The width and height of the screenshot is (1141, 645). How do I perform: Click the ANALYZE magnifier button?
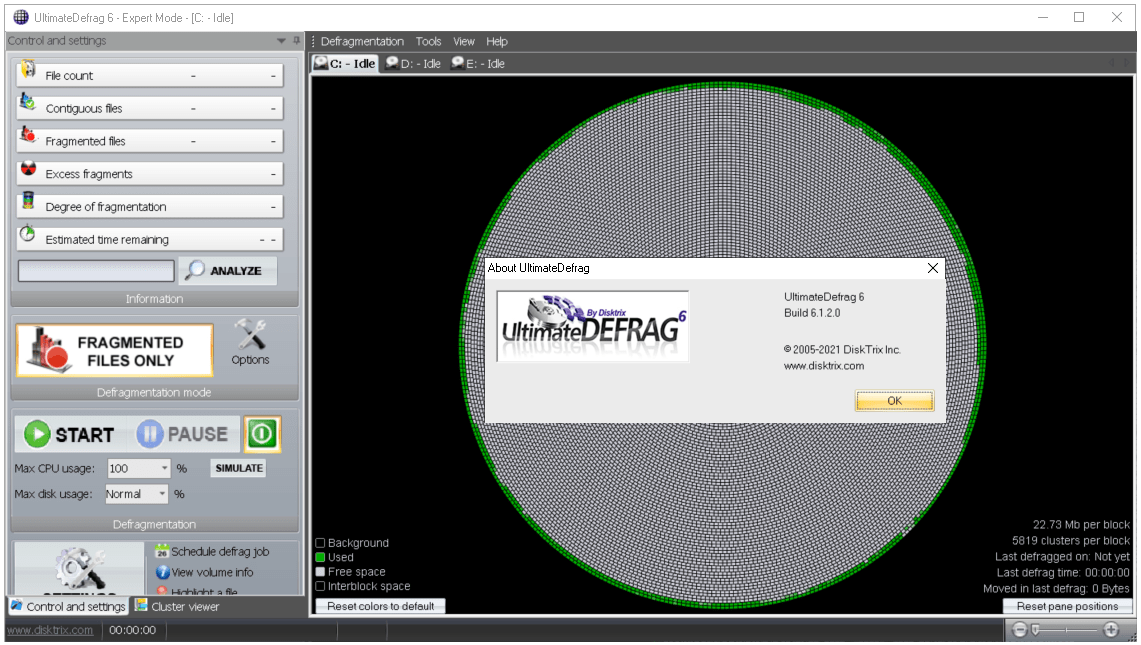click(228, 271)
